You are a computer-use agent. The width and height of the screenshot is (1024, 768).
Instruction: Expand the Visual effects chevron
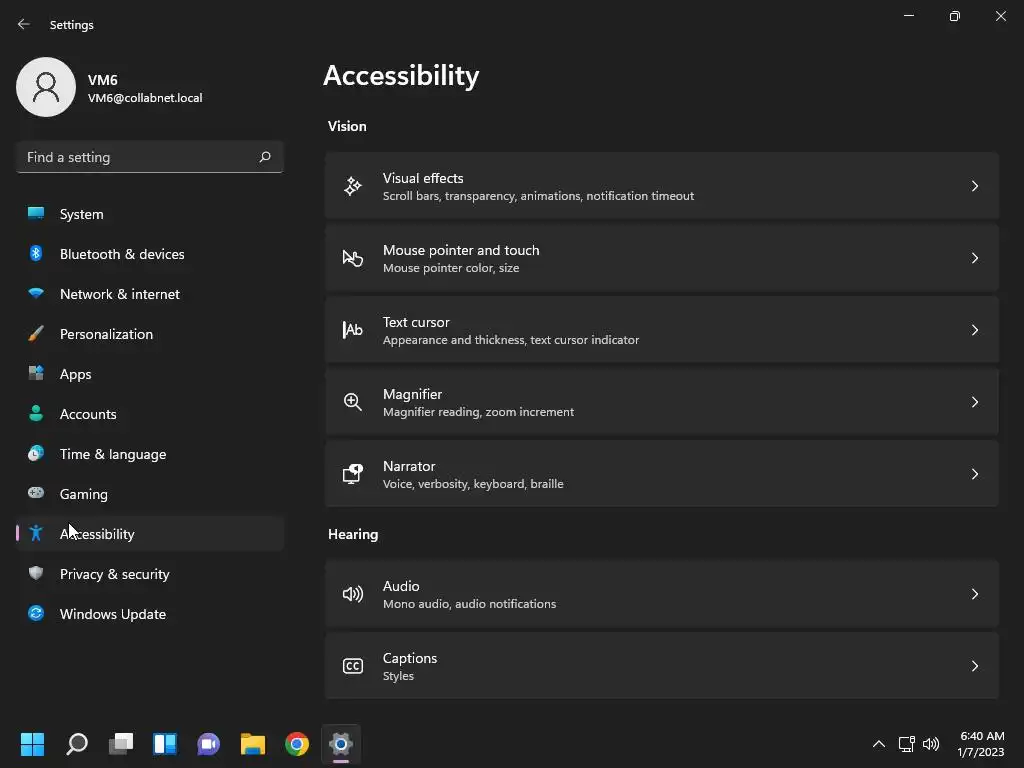point(975,186)
